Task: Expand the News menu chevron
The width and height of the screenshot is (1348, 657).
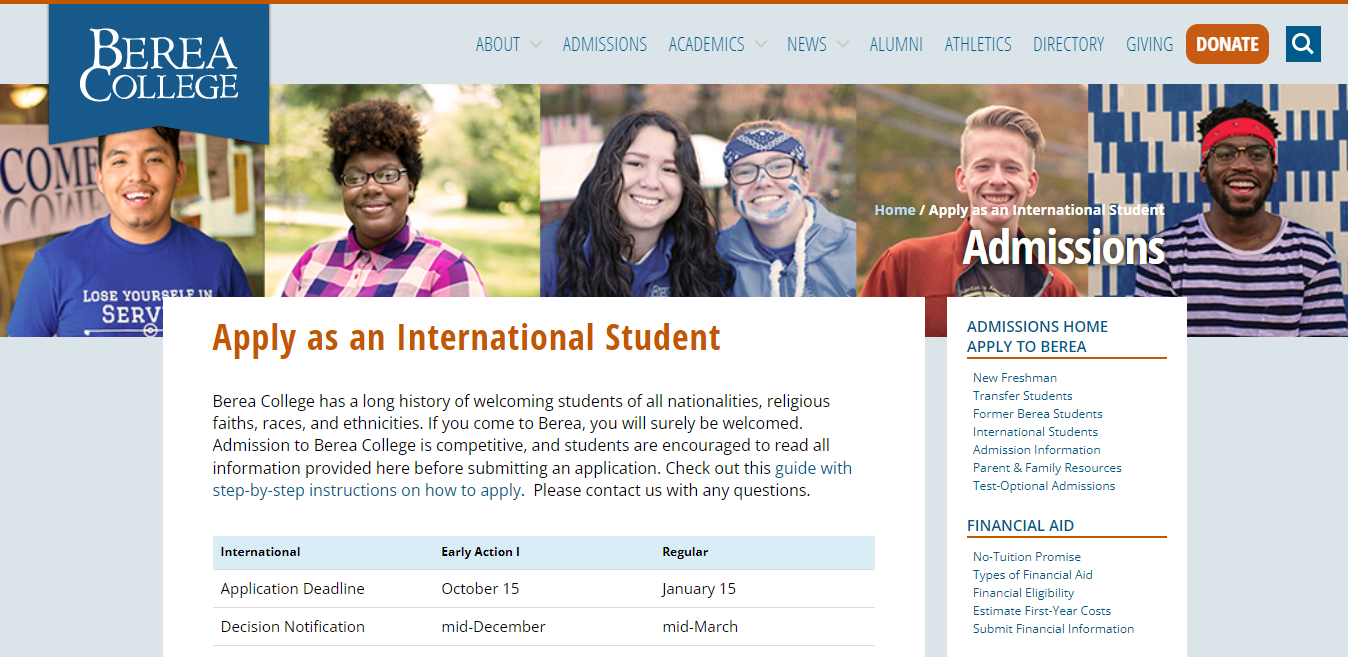Action: point(843,45)
